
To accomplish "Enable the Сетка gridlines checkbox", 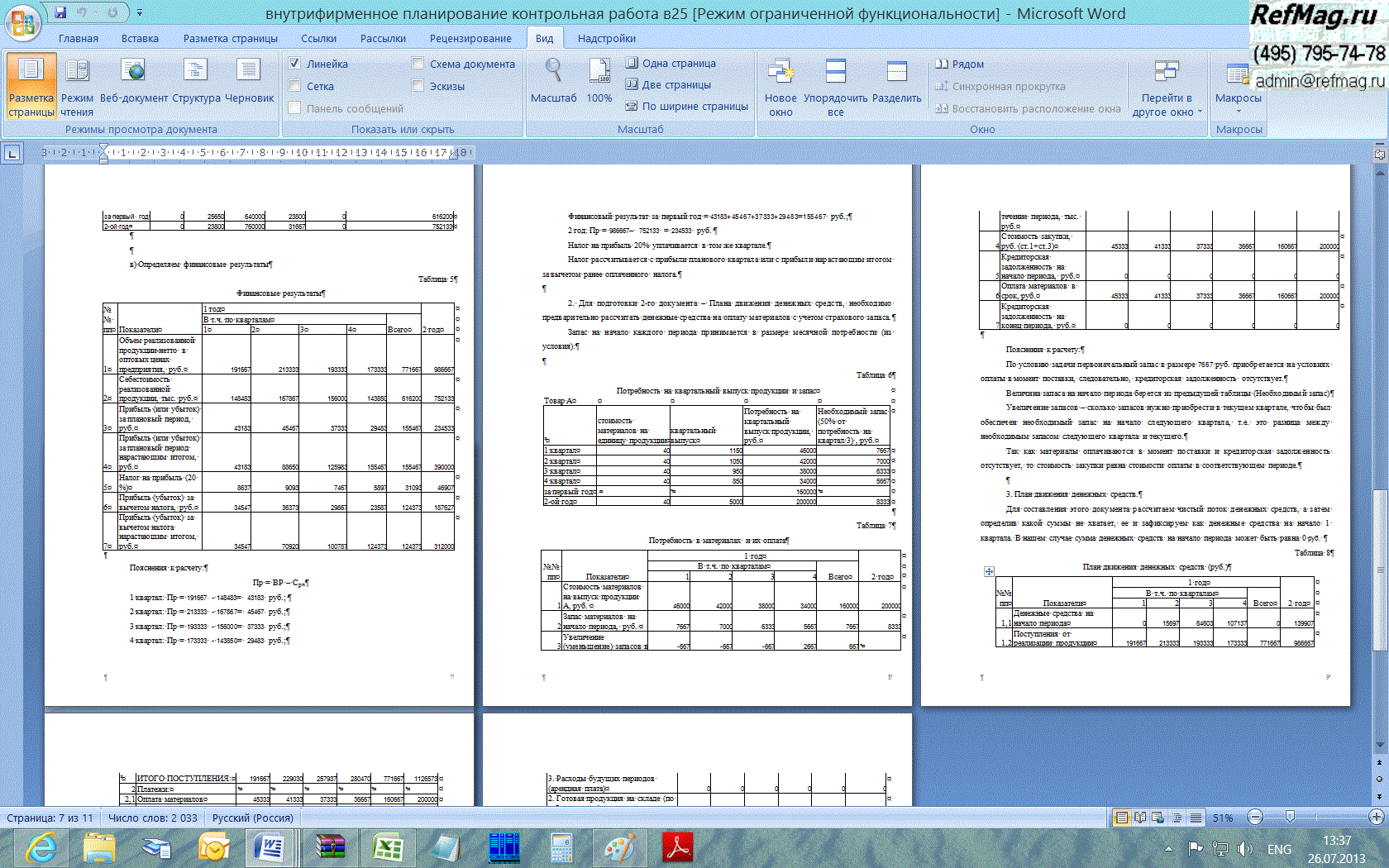I will [294, 86].
